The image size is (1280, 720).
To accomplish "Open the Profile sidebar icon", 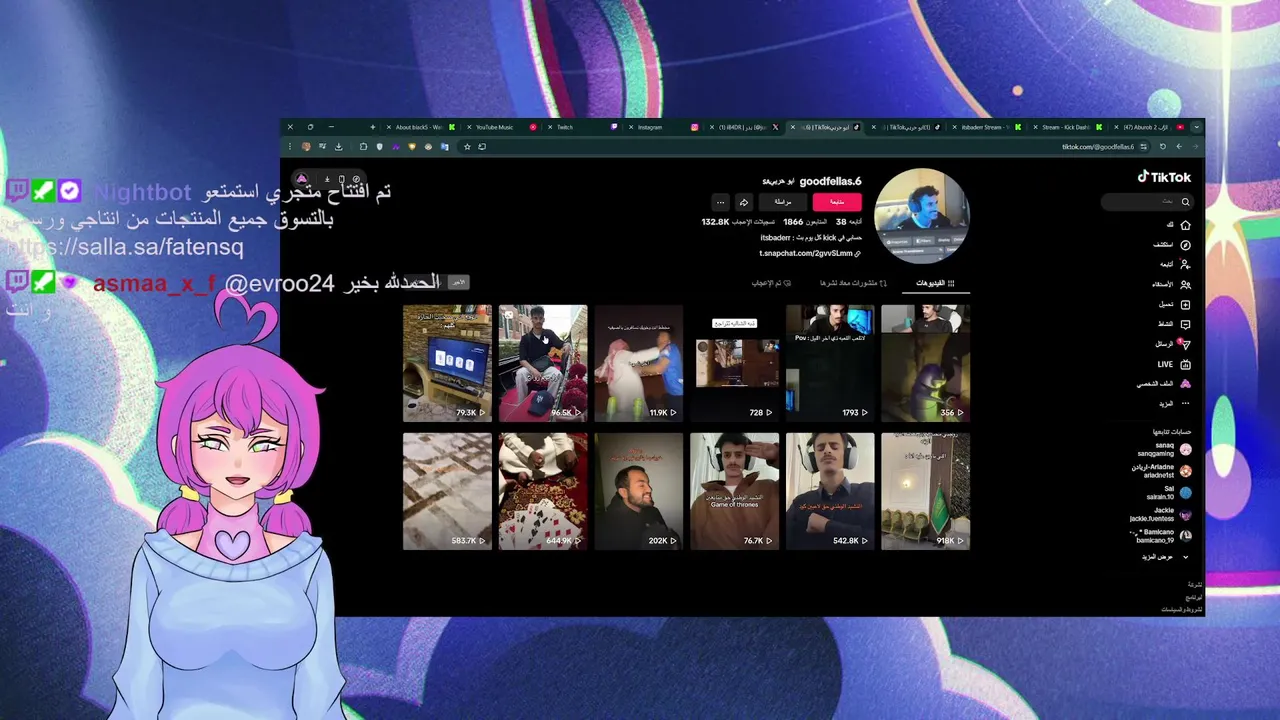I will click(x=1185, y=384).
